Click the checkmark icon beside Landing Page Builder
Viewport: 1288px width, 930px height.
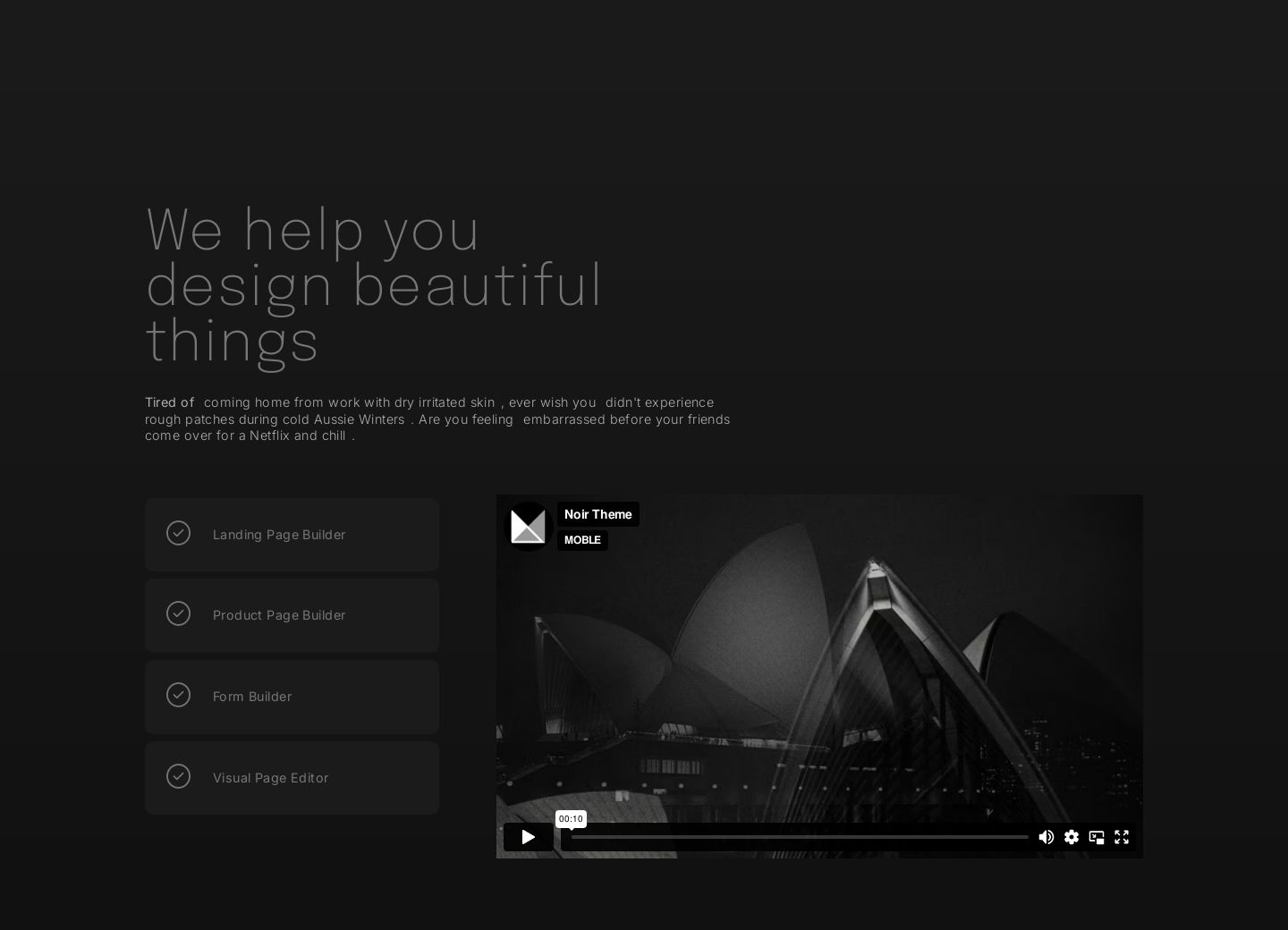[178, 533]
